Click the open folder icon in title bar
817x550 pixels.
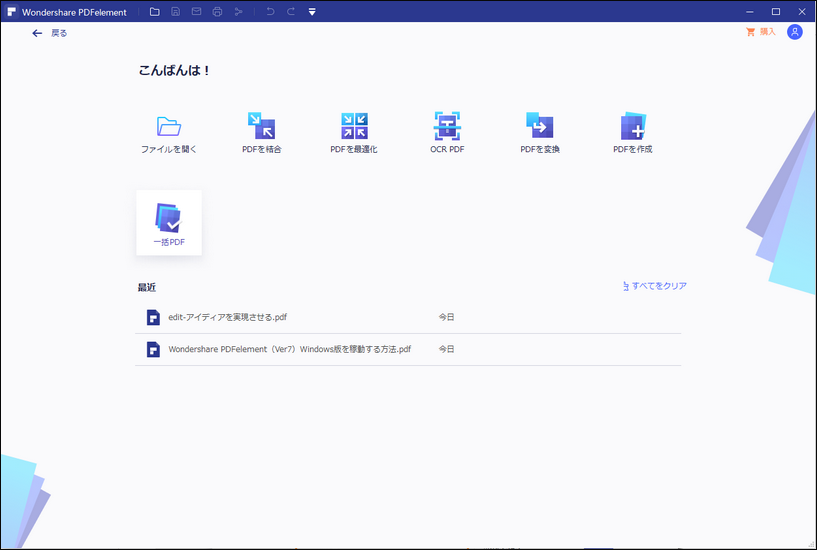coord(155,11)
